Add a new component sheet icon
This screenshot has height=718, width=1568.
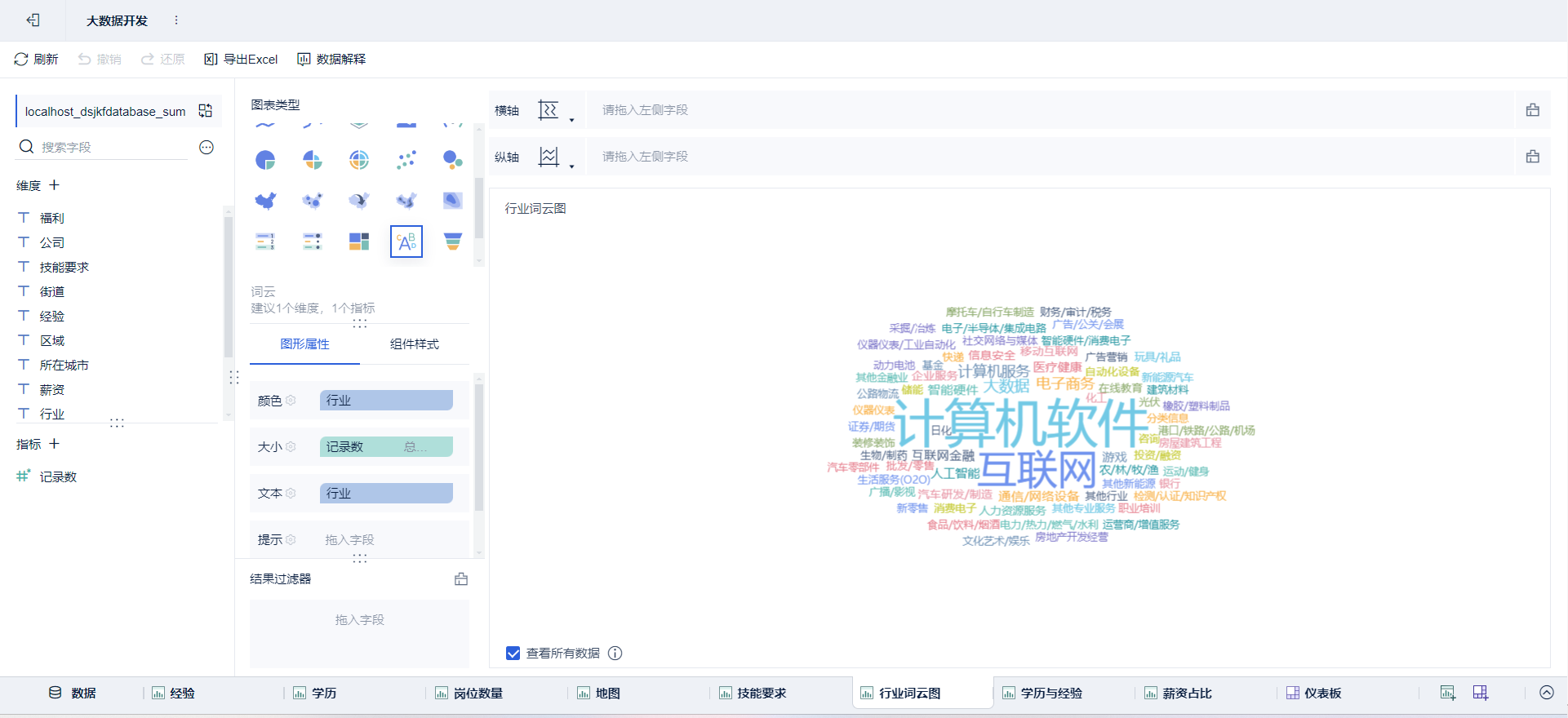pos(1447,694)
